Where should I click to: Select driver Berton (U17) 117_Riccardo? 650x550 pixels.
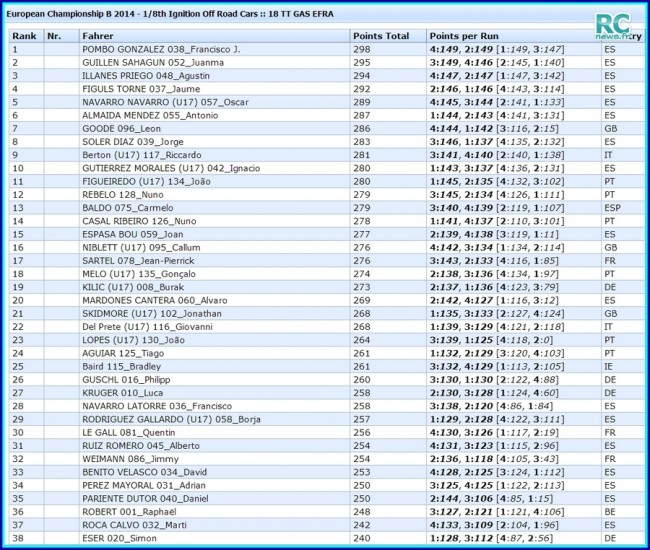pyautogui.click(x=142, y=155)
